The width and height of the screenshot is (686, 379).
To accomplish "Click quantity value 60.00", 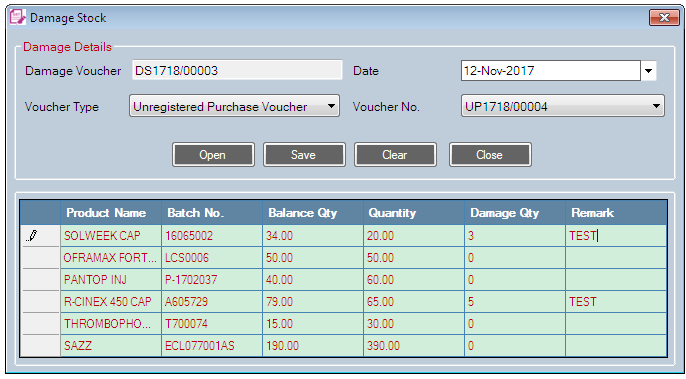I will coord(414,280).
